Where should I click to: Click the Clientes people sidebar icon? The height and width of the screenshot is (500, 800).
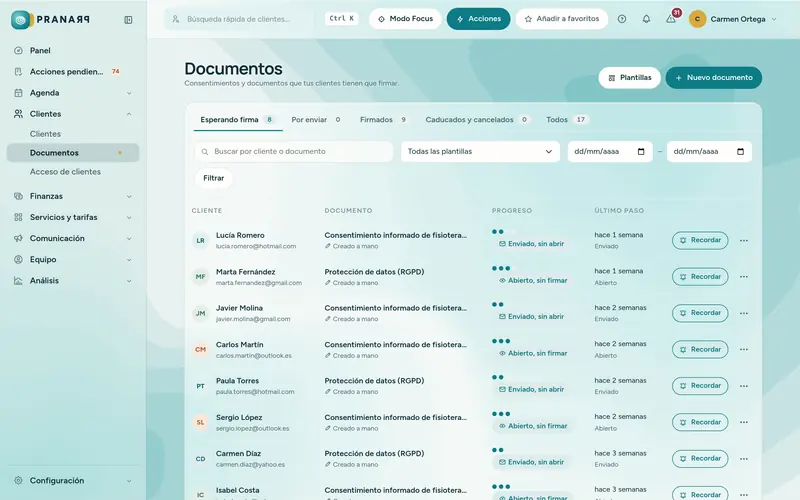click(x=18, y=114)
